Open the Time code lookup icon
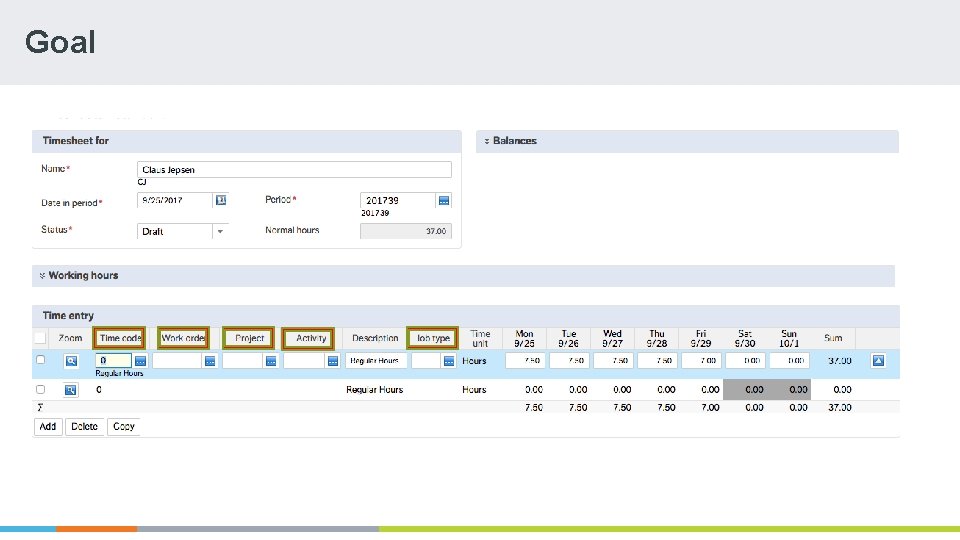The height and width of the screenshot is (540, 960). tap(140, 361)
